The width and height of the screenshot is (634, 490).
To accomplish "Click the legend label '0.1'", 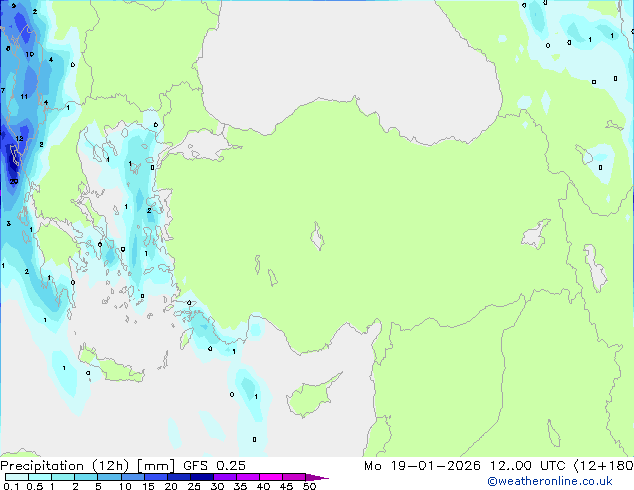I will click(11, 486).
